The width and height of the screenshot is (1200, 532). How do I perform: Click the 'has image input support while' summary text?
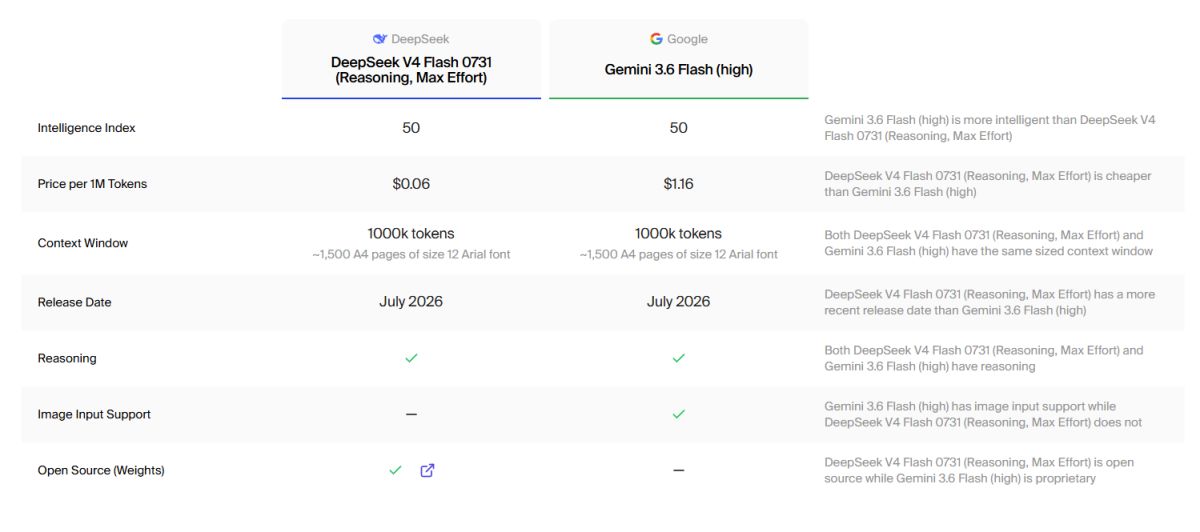[x=983, y=414]
